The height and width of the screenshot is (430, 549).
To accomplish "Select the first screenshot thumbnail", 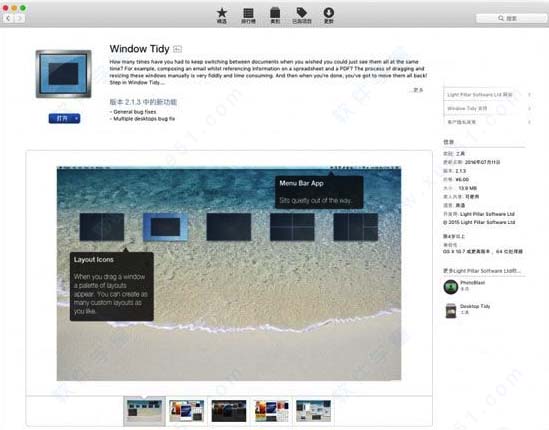I will pos(144,411).
